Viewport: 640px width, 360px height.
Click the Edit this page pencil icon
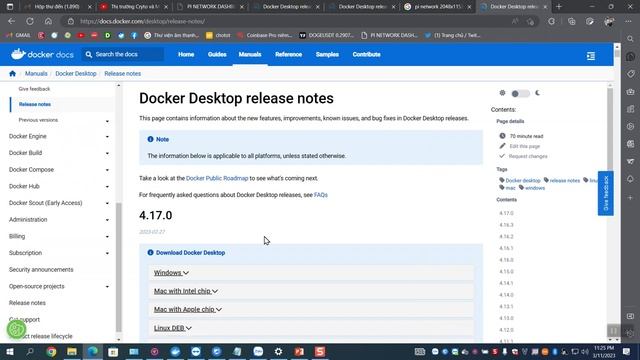(502, 146)
